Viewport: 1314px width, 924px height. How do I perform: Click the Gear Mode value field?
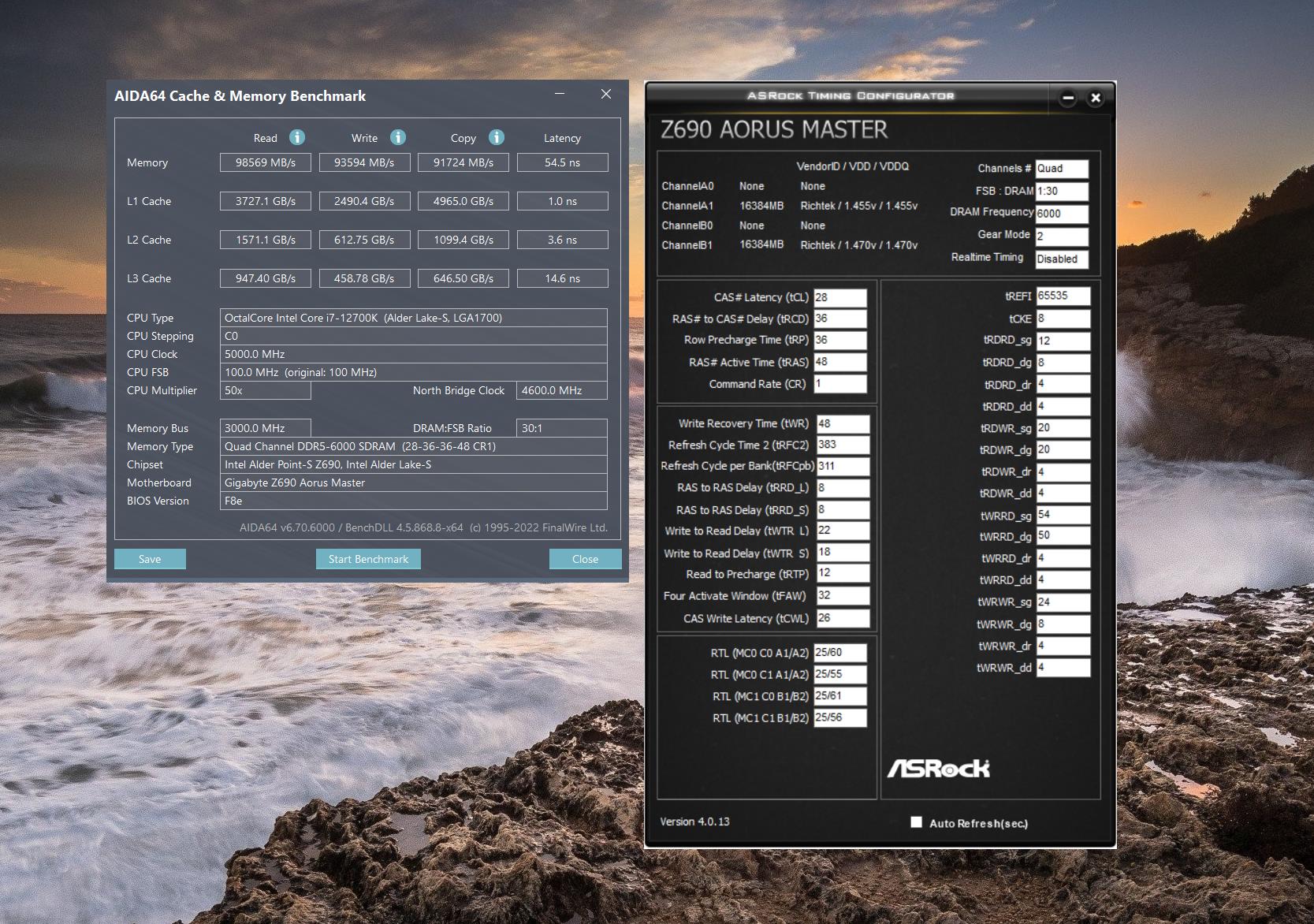[1062, 237]
